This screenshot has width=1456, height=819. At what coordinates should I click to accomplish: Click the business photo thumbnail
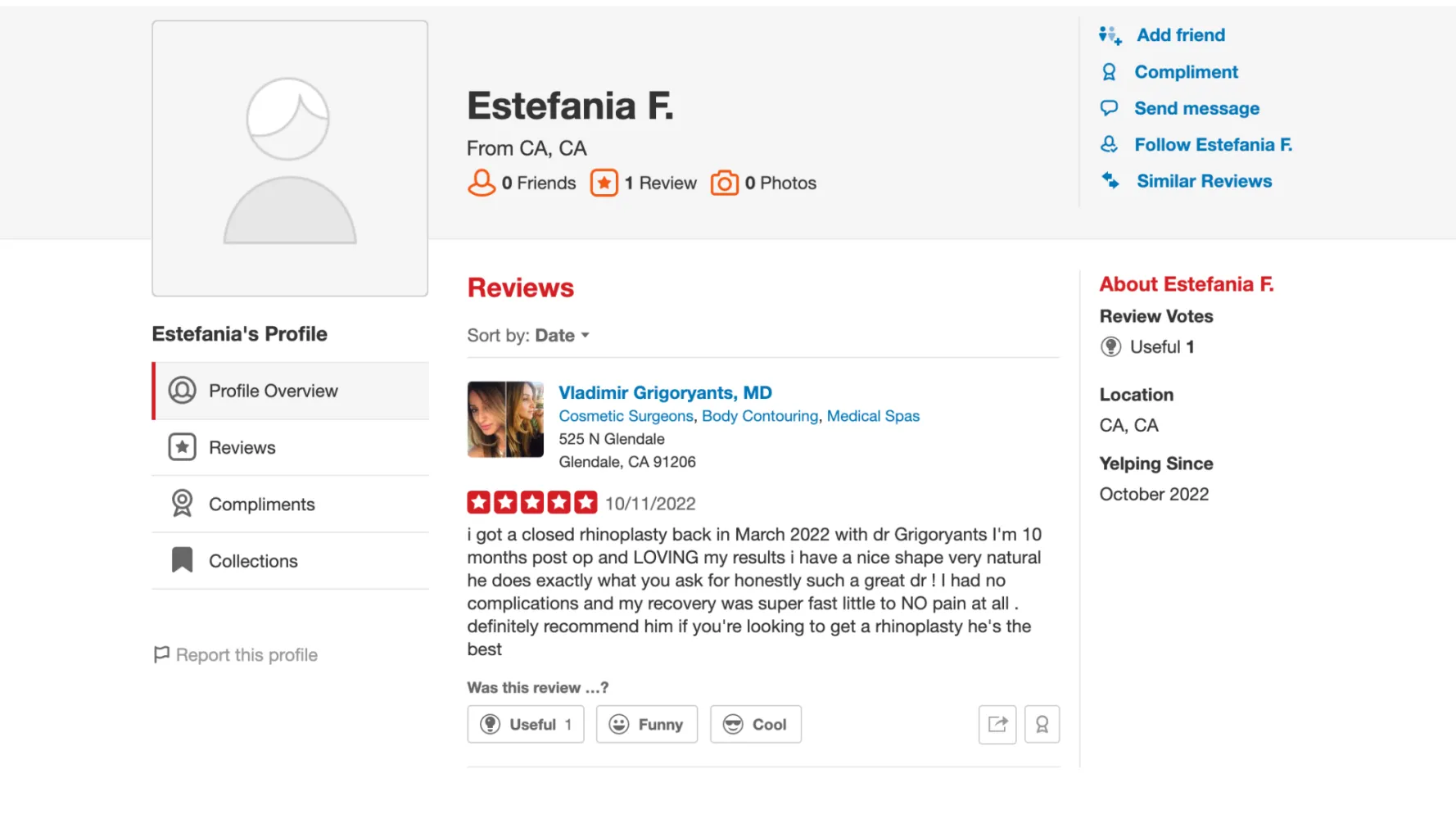tap(505, 419)
